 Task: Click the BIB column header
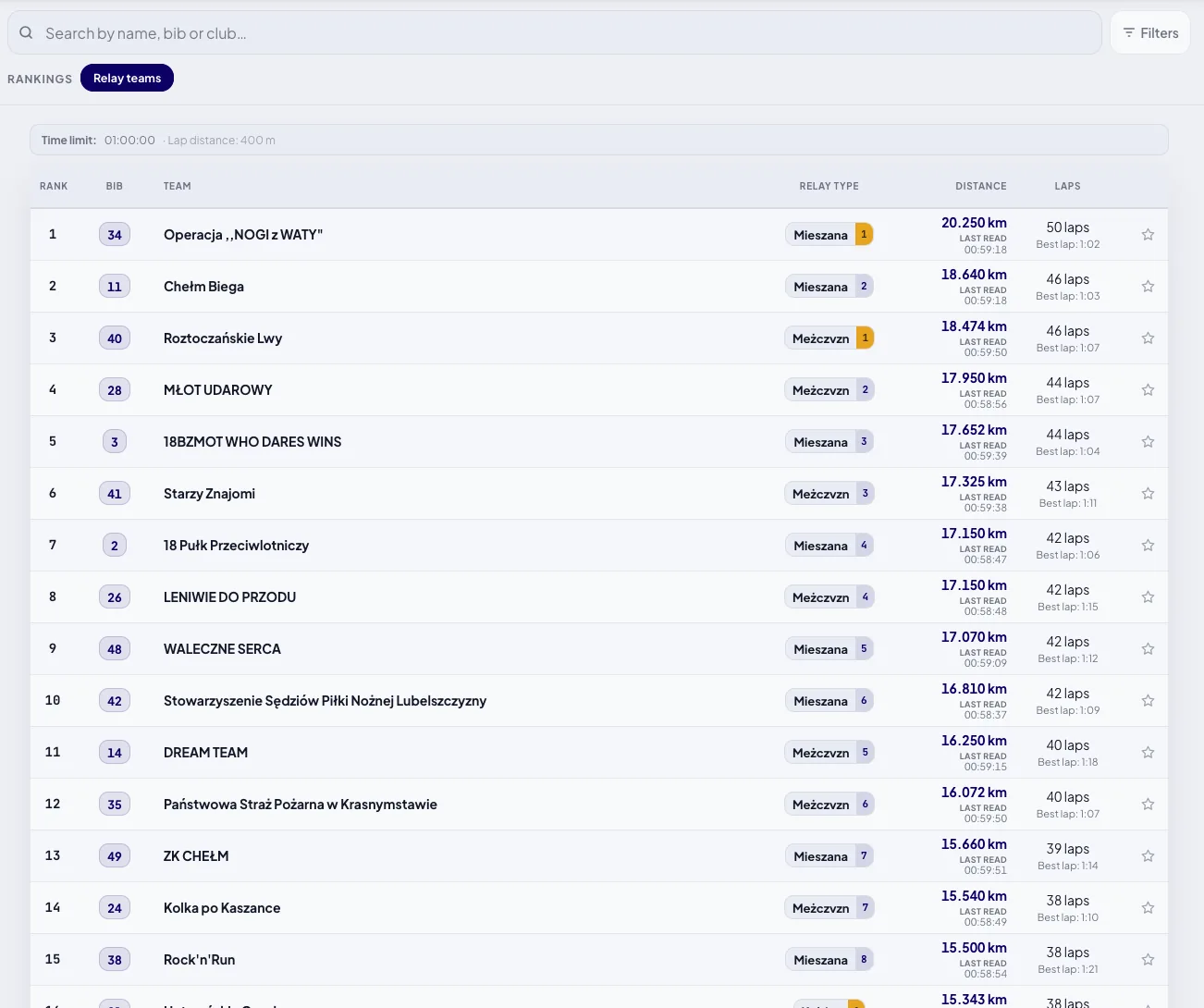pyautogui.click(x=115, y=186)
